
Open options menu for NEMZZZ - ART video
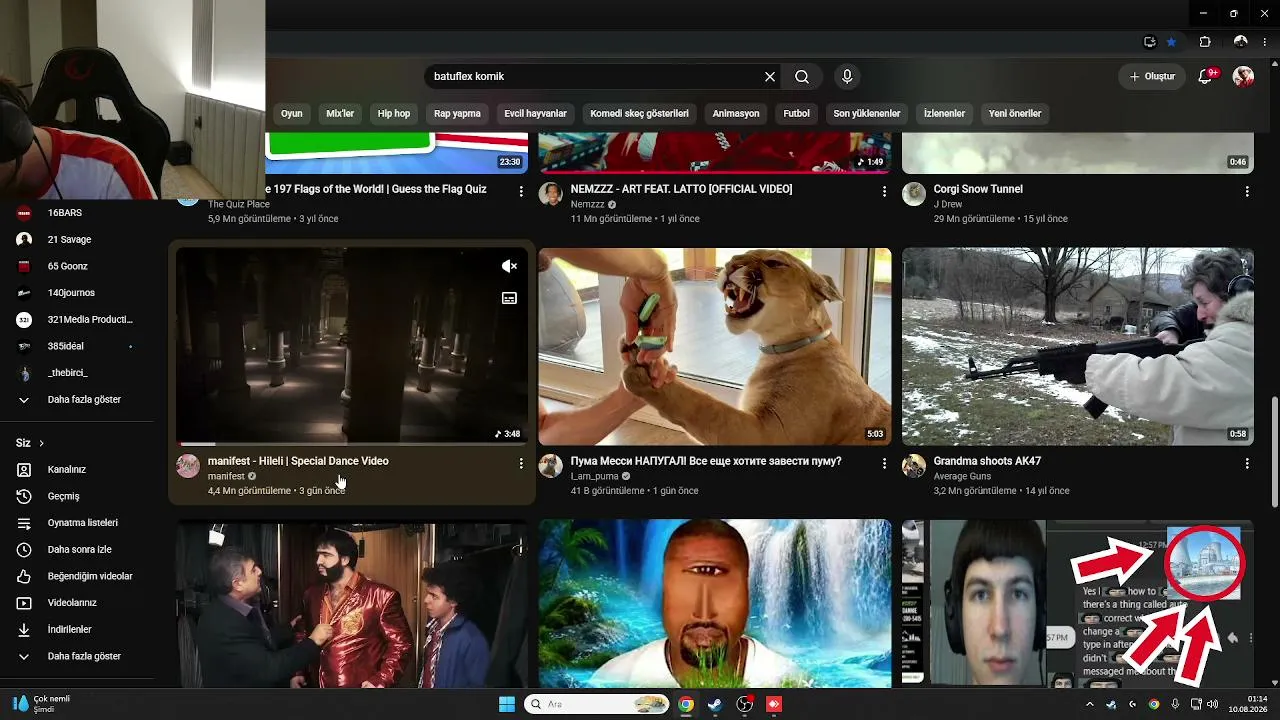point(884,191)
